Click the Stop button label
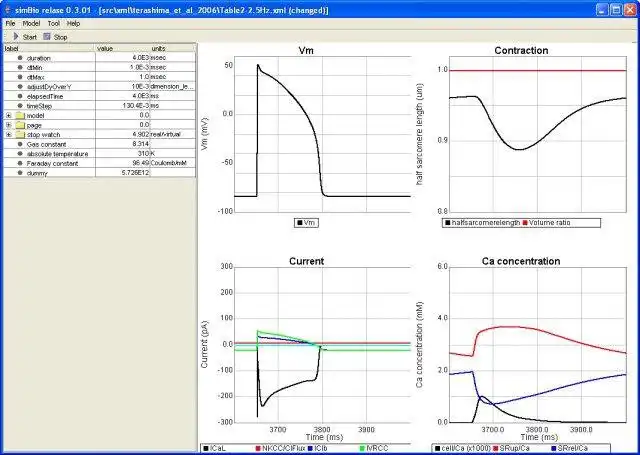Viewport: 640px width, 455px height. [x=60, y=37]
